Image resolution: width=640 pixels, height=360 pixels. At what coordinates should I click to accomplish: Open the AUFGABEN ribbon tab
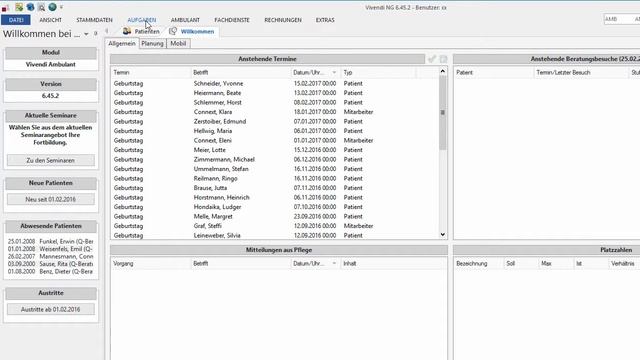[x=142, y=20]
